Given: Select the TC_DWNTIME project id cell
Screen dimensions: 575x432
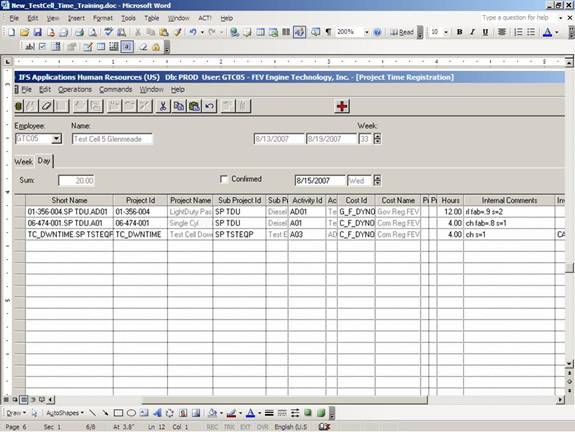Looking at the screenshot, I should pos(140,234).
